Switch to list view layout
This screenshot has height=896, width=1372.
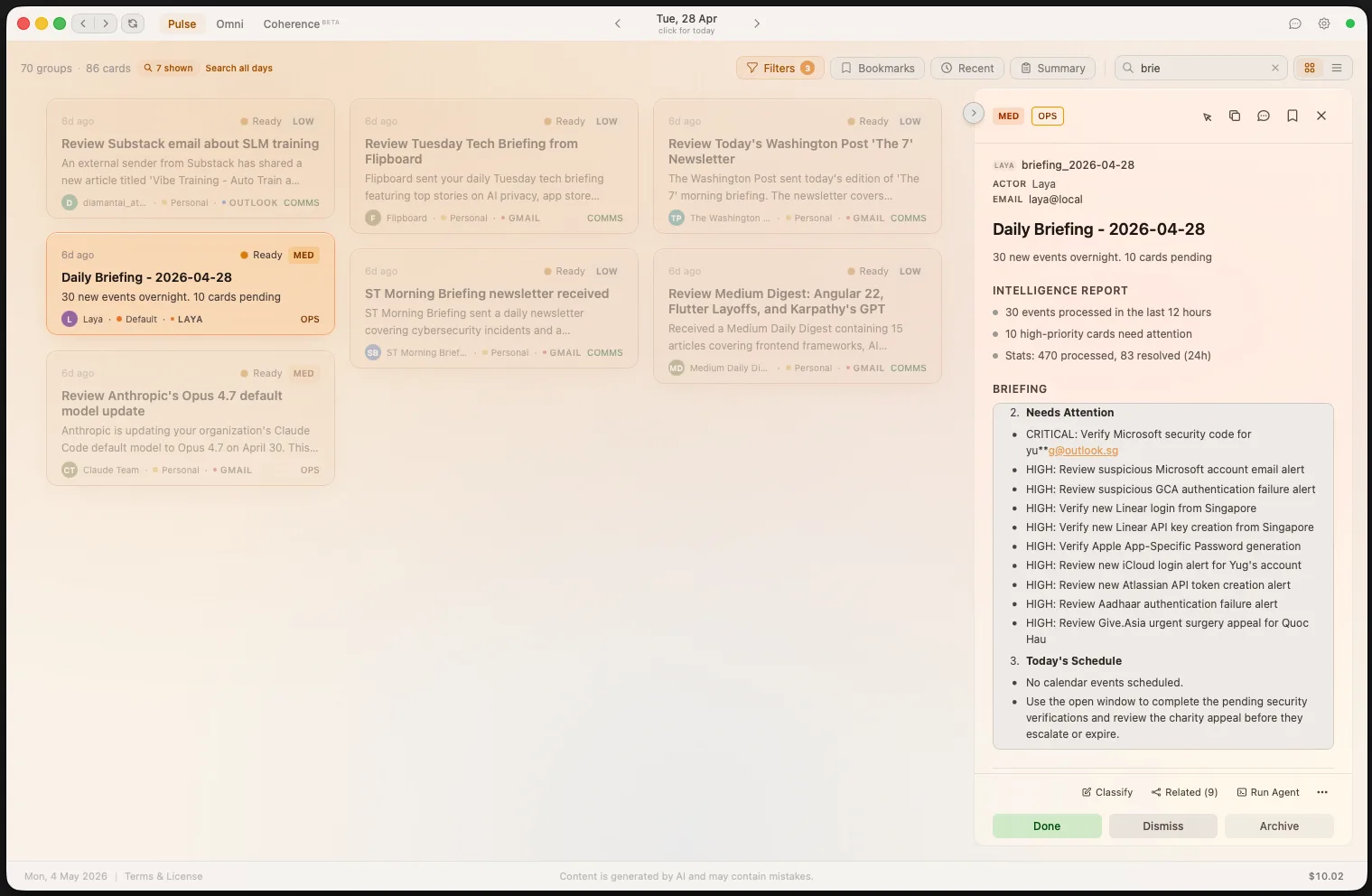point(1337,68)
